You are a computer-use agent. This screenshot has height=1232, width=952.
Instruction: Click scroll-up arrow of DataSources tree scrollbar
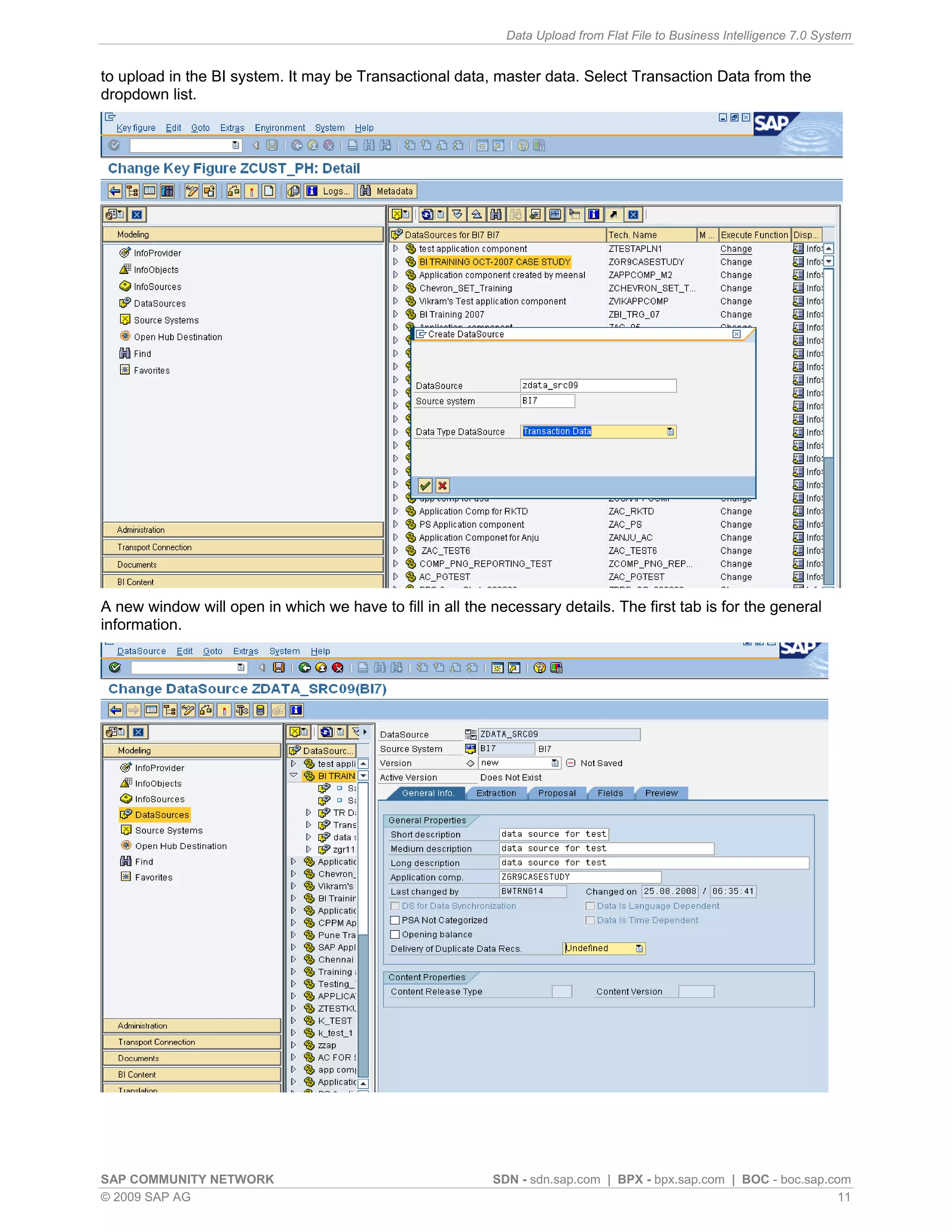[828, 249]
